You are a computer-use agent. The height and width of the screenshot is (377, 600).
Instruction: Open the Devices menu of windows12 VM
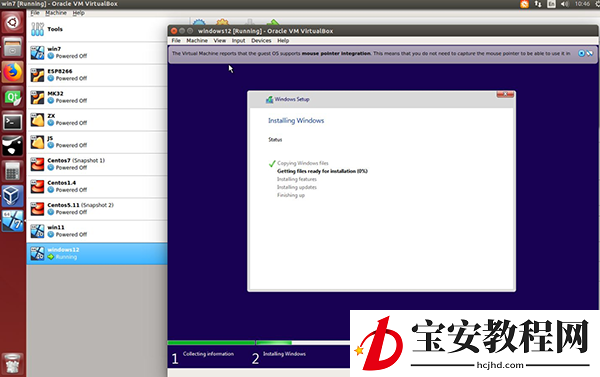[x=261, y=41]
